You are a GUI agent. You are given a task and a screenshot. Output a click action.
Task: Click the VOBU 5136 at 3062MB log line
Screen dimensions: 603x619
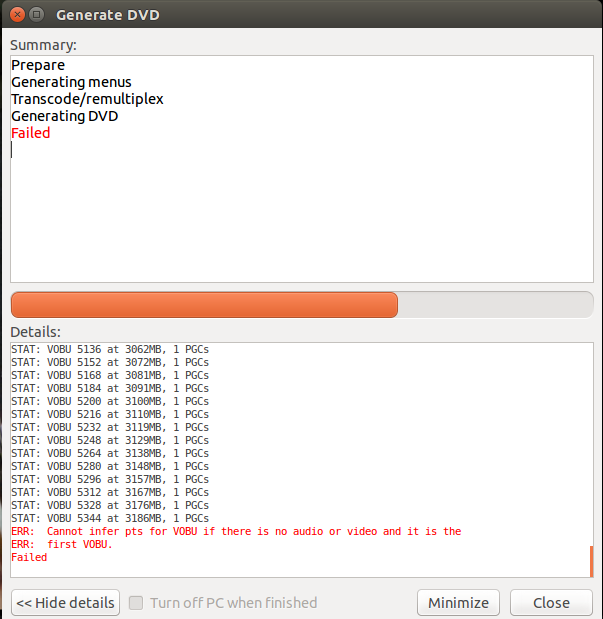click(x=110, y=349)
